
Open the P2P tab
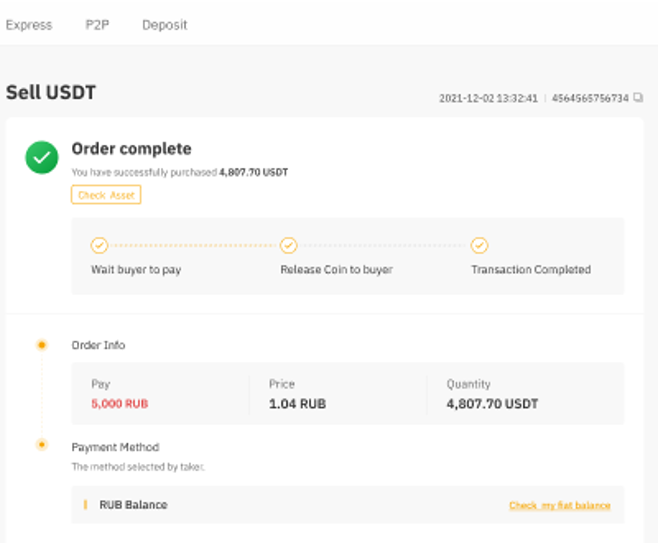tap(97, 25)
